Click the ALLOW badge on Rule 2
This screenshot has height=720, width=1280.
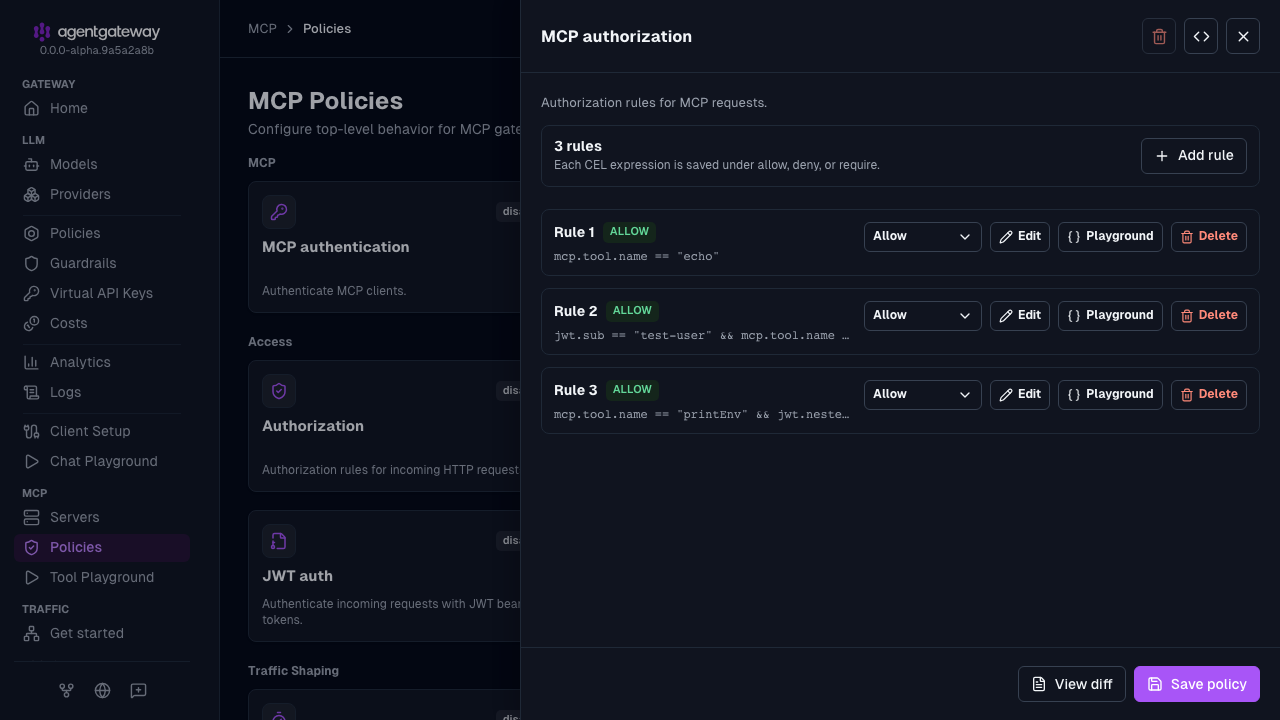click(632, 311)
